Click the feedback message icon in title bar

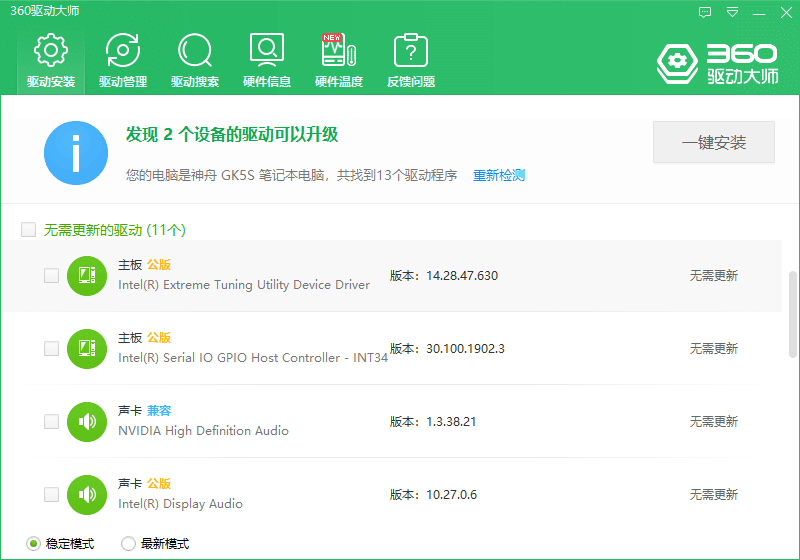[705, 12]
